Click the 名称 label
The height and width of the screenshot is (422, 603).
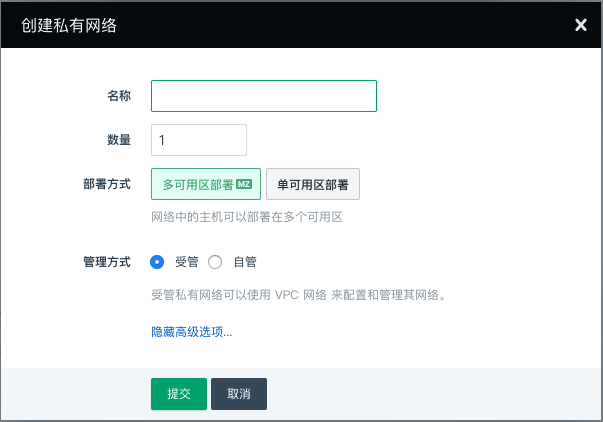click(119, 96)
